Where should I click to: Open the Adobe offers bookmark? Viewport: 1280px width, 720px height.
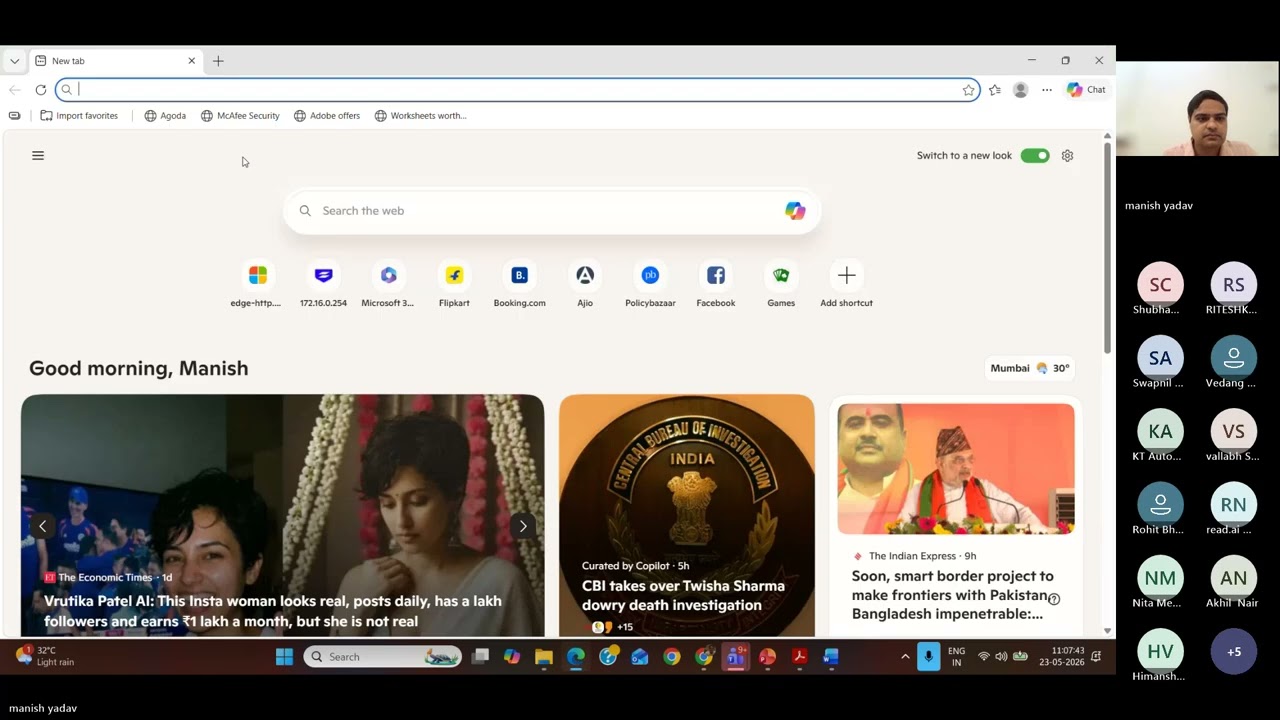coord(327,116)
